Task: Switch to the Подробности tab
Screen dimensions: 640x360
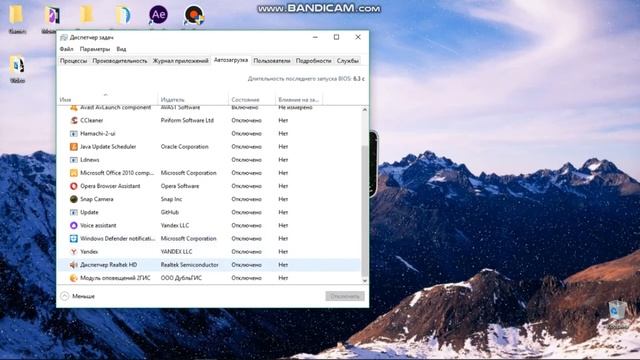Action: pos(313,61)
